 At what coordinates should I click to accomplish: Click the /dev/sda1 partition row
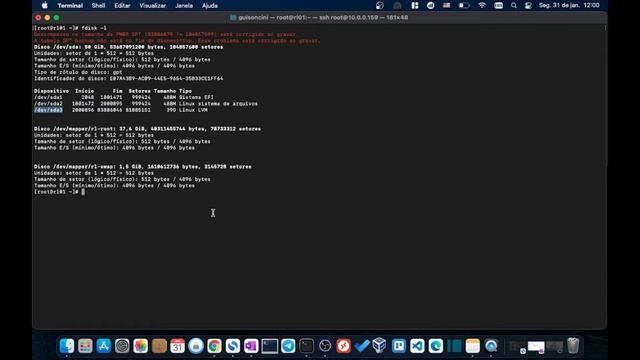124,97
